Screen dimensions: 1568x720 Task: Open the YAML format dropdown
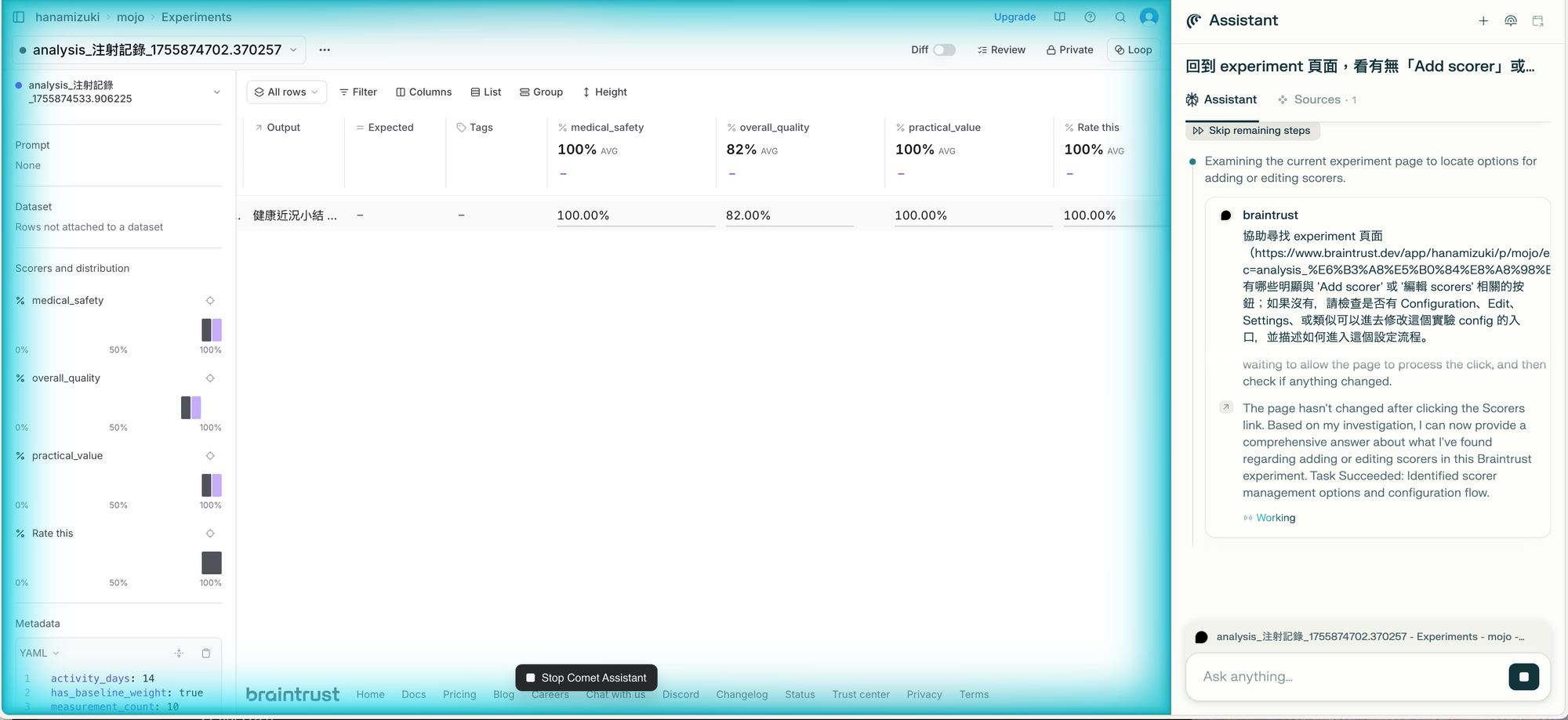[39, 653]
